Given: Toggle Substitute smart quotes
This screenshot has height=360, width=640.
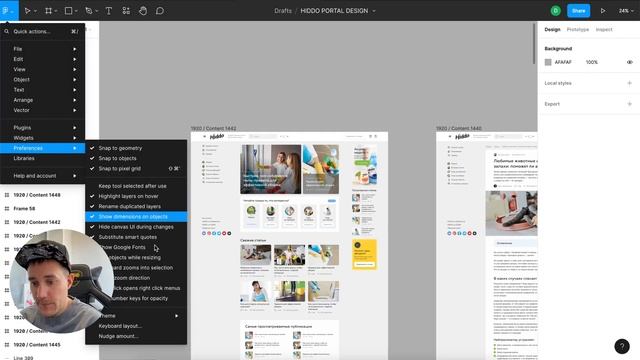Looking at the screenshot, I should point(136,237).
